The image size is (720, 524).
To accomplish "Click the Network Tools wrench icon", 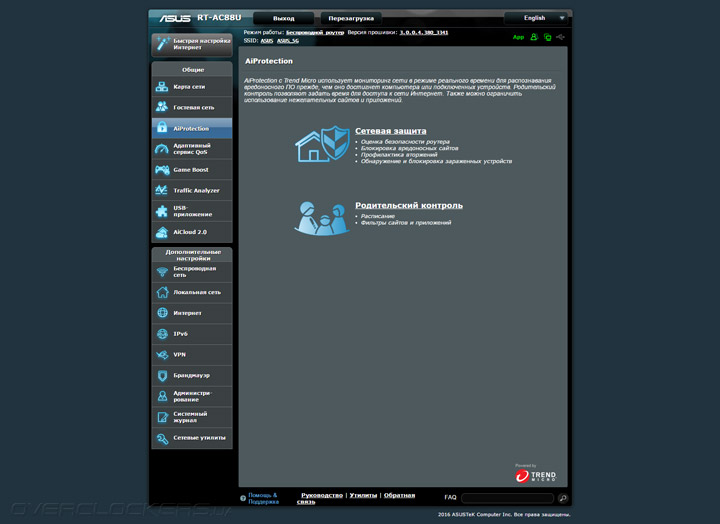I will [162, 438].
